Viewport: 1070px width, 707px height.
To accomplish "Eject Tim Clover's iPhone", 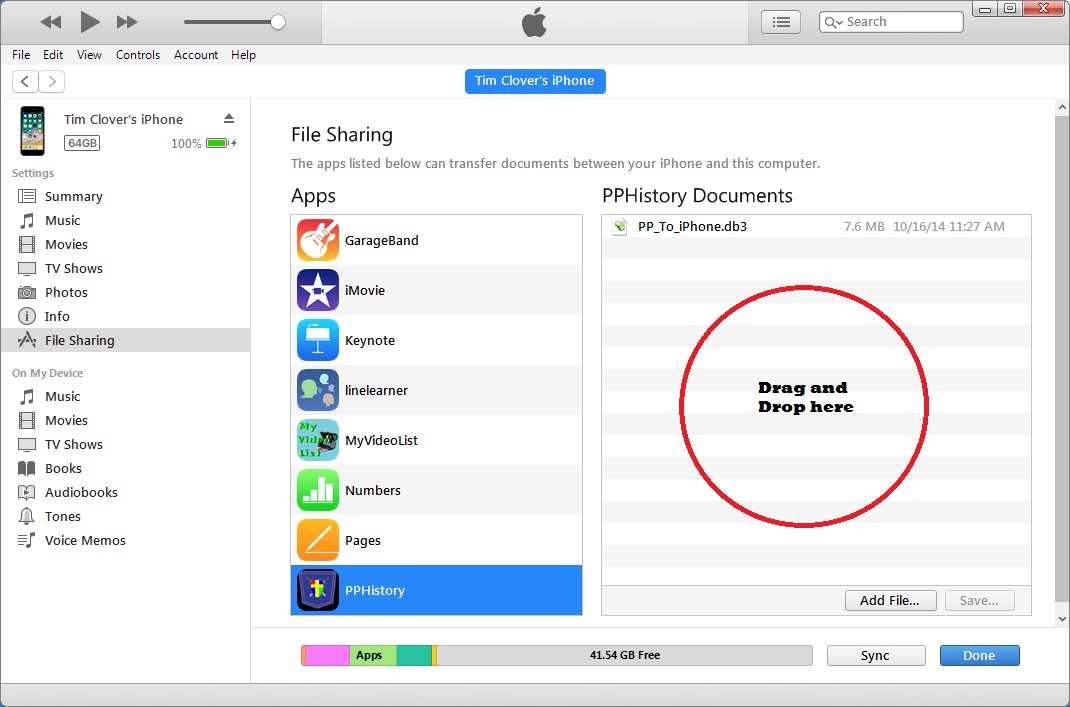I will click(x=229, y=119).
